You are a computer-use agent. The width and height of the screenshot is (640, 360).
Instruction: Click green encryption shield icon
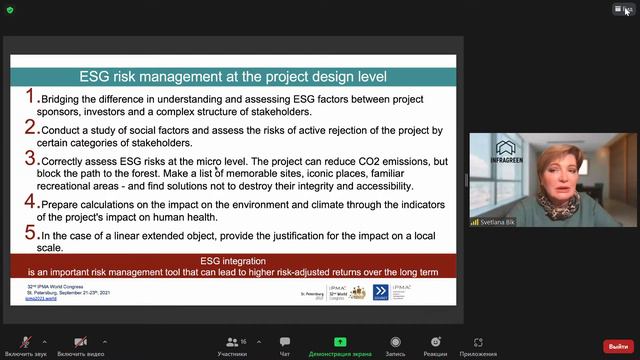tap(10, 10)
